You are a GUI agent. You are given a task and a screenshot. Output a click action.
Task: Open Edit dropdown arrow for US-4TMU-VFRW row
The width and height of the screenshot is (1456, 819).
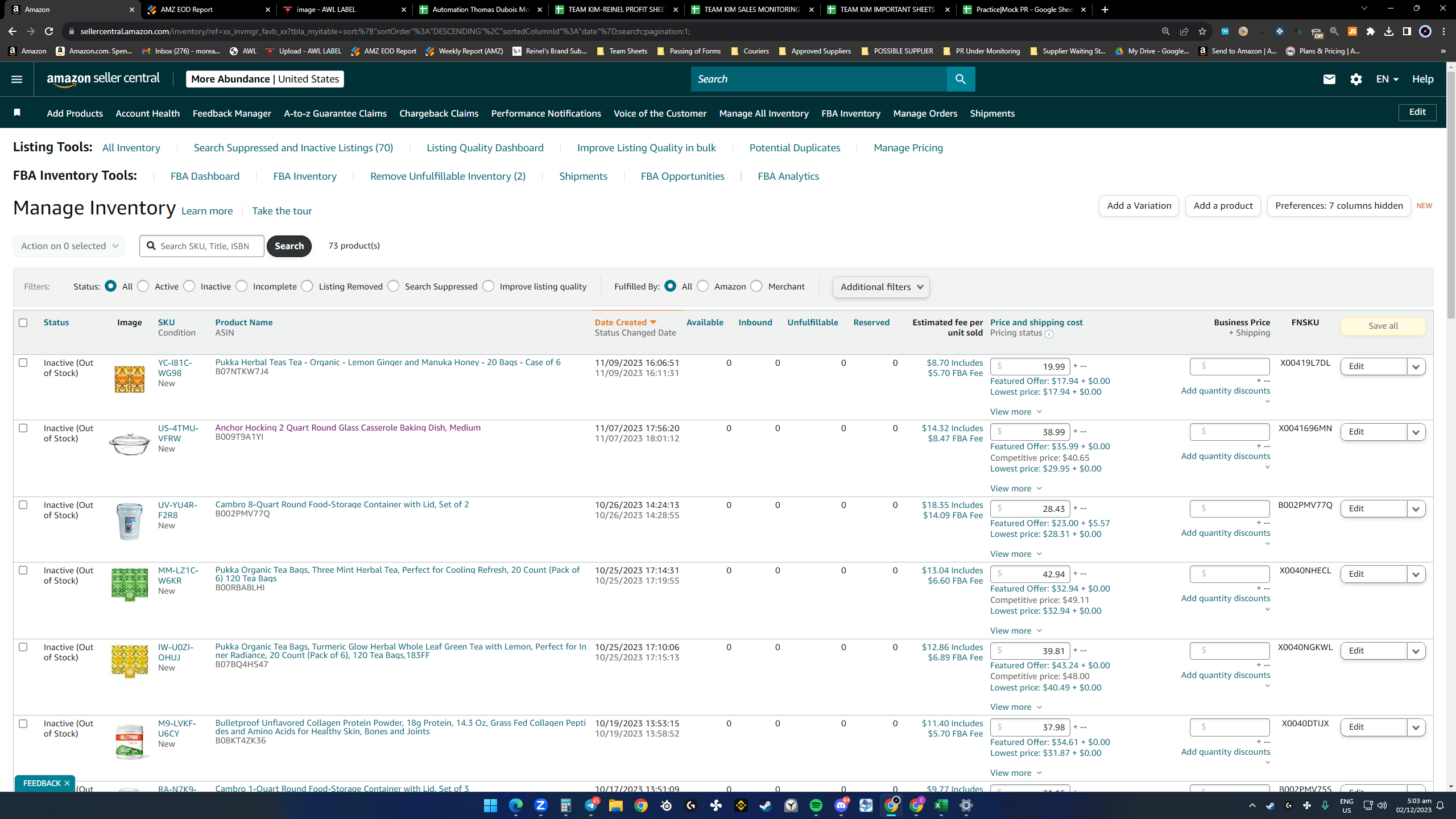1416,432
